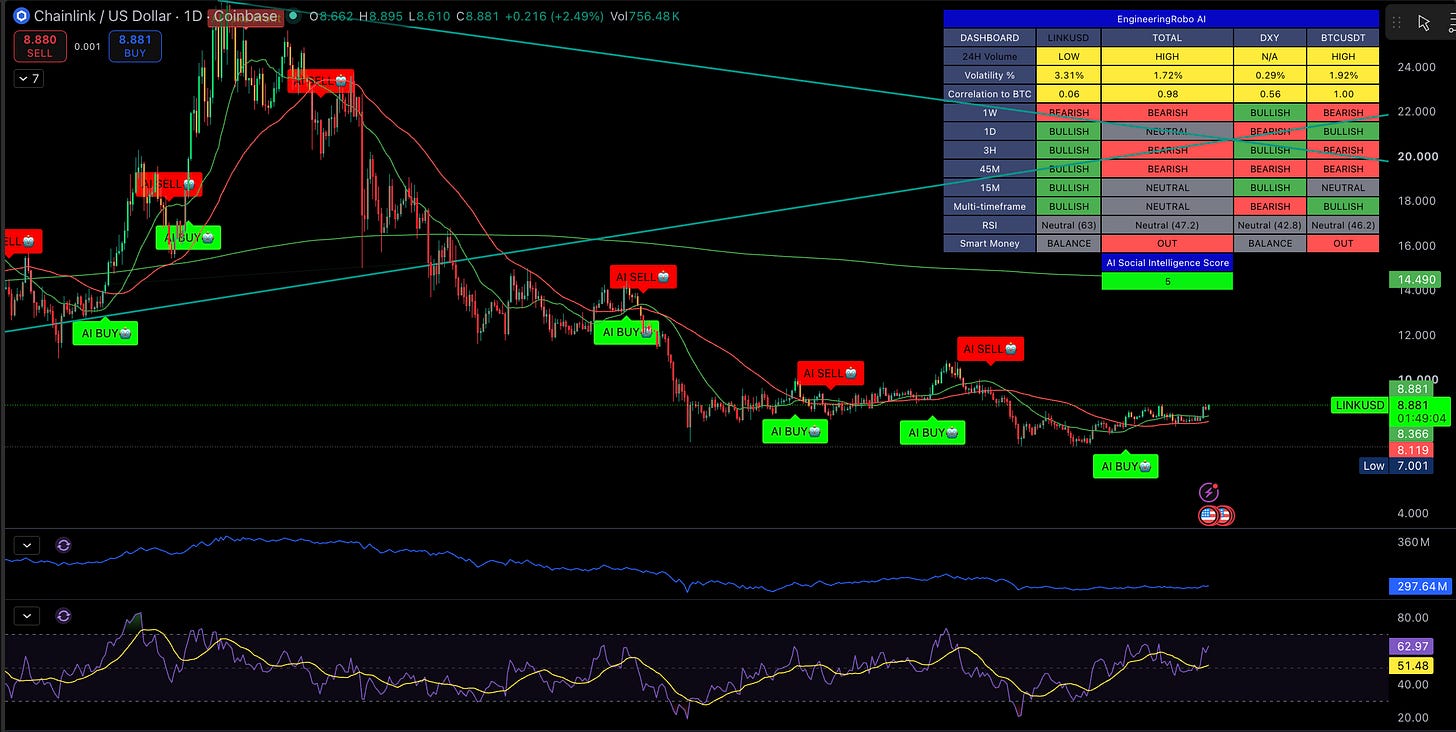
Task: Collapse the pane showing the 297.64M line
Action: [27, 545]
